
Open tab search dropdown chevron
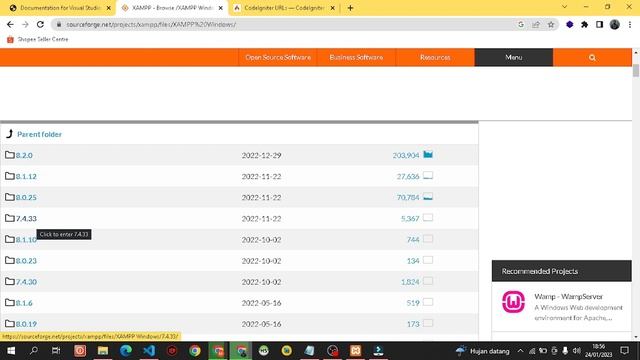(564, 7)
